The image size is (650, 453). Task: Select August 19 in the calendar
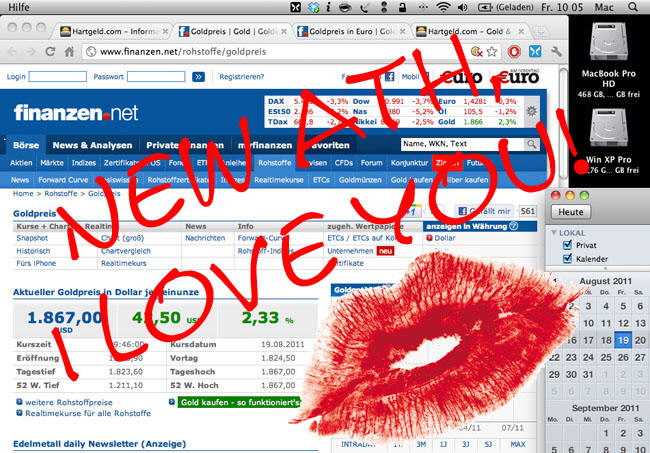pyautogui.click(x=623, y=340)
